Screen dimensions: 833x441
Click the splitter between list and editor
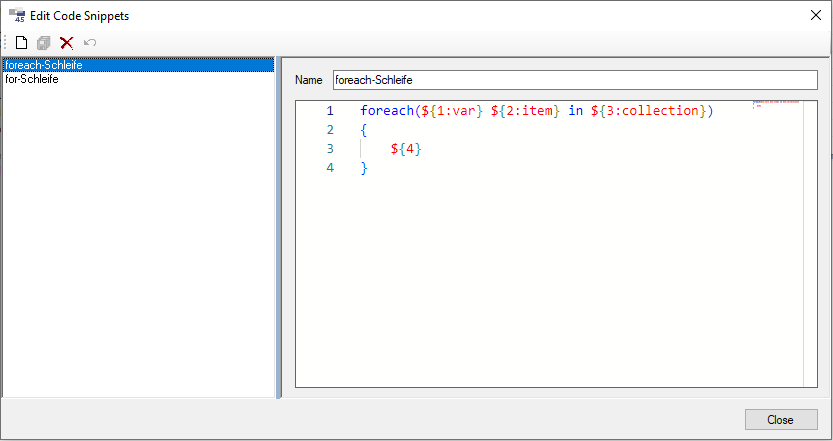(278, 228)
